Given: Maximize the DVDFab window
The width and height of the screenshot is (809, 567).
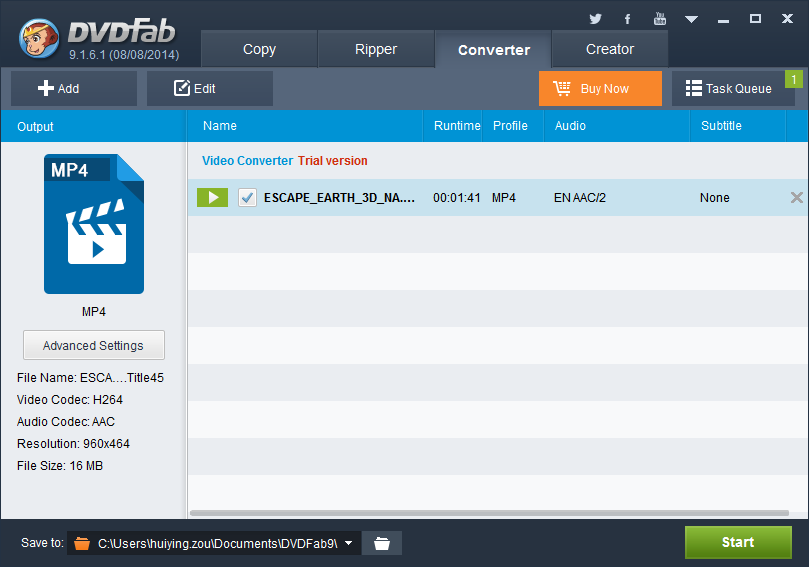Looking at the screenshot, I should coord(755,19).
